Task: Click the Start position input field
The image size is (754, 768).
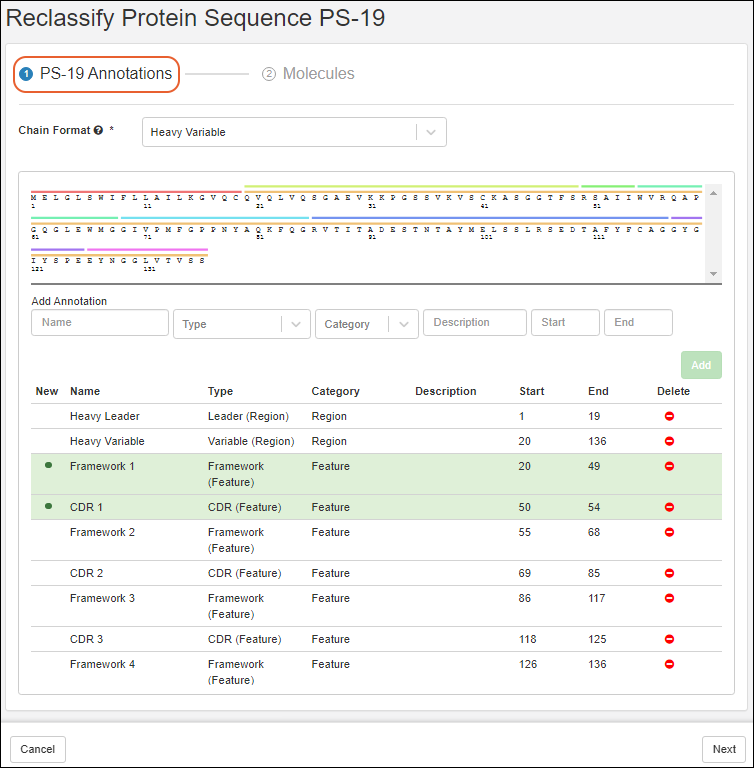Action: click(x=565, y=323)
